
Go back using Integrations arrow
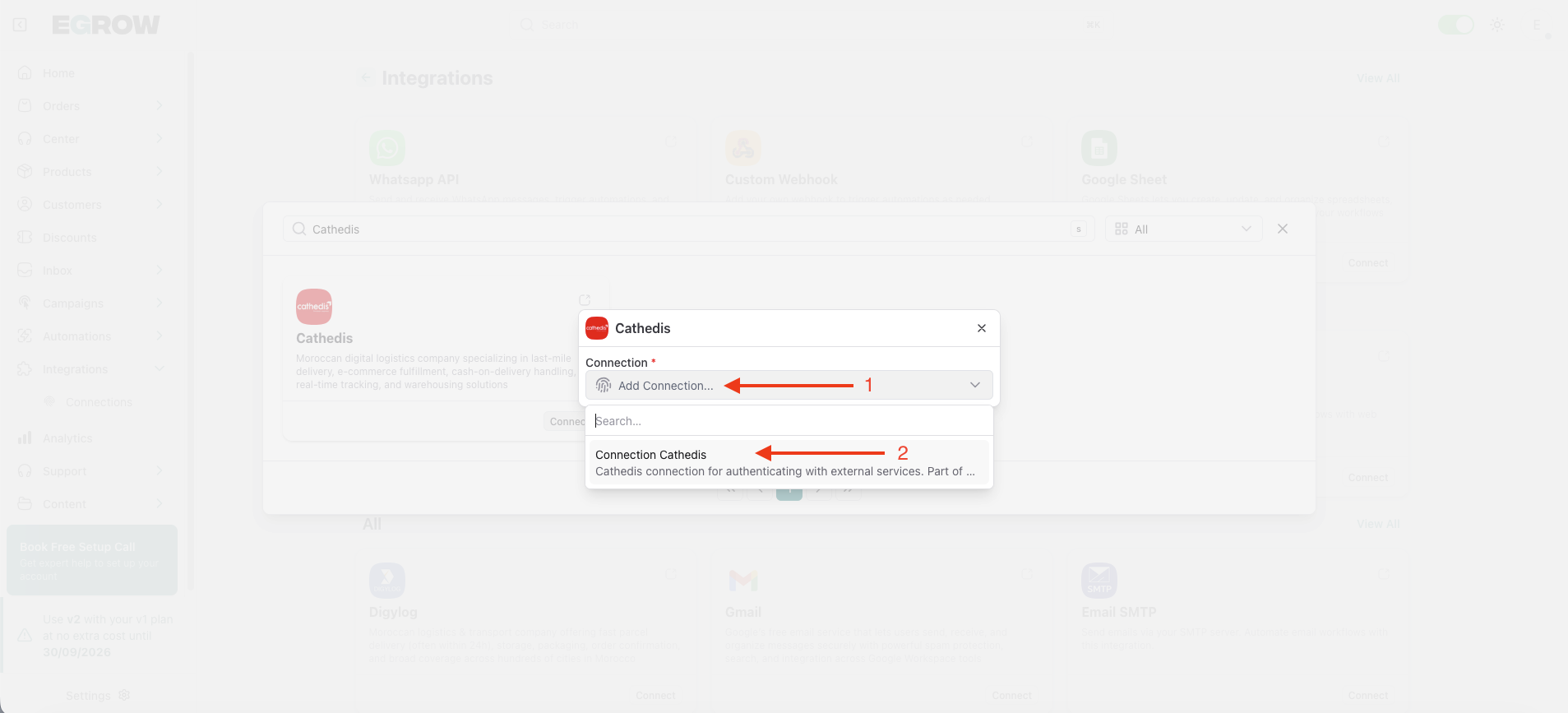point(366,78)
